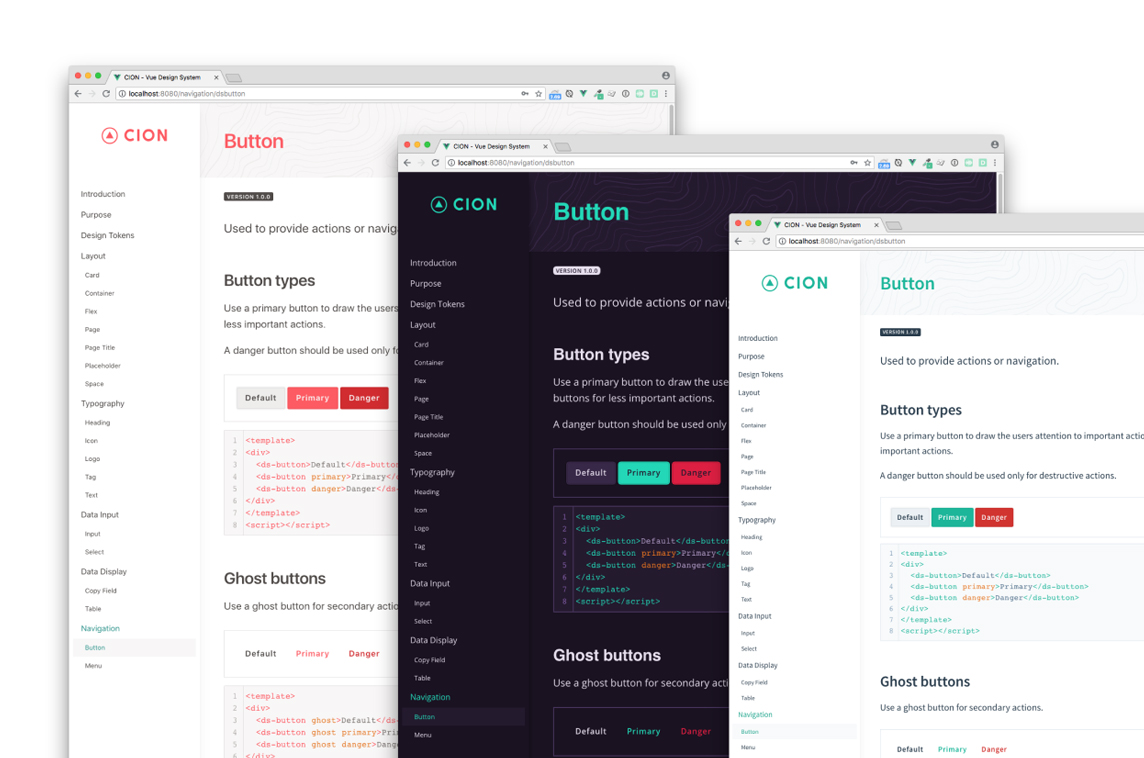1144x758 pixels.
Task: Click the green CION logo in the front window
Action: pos(795,283)
